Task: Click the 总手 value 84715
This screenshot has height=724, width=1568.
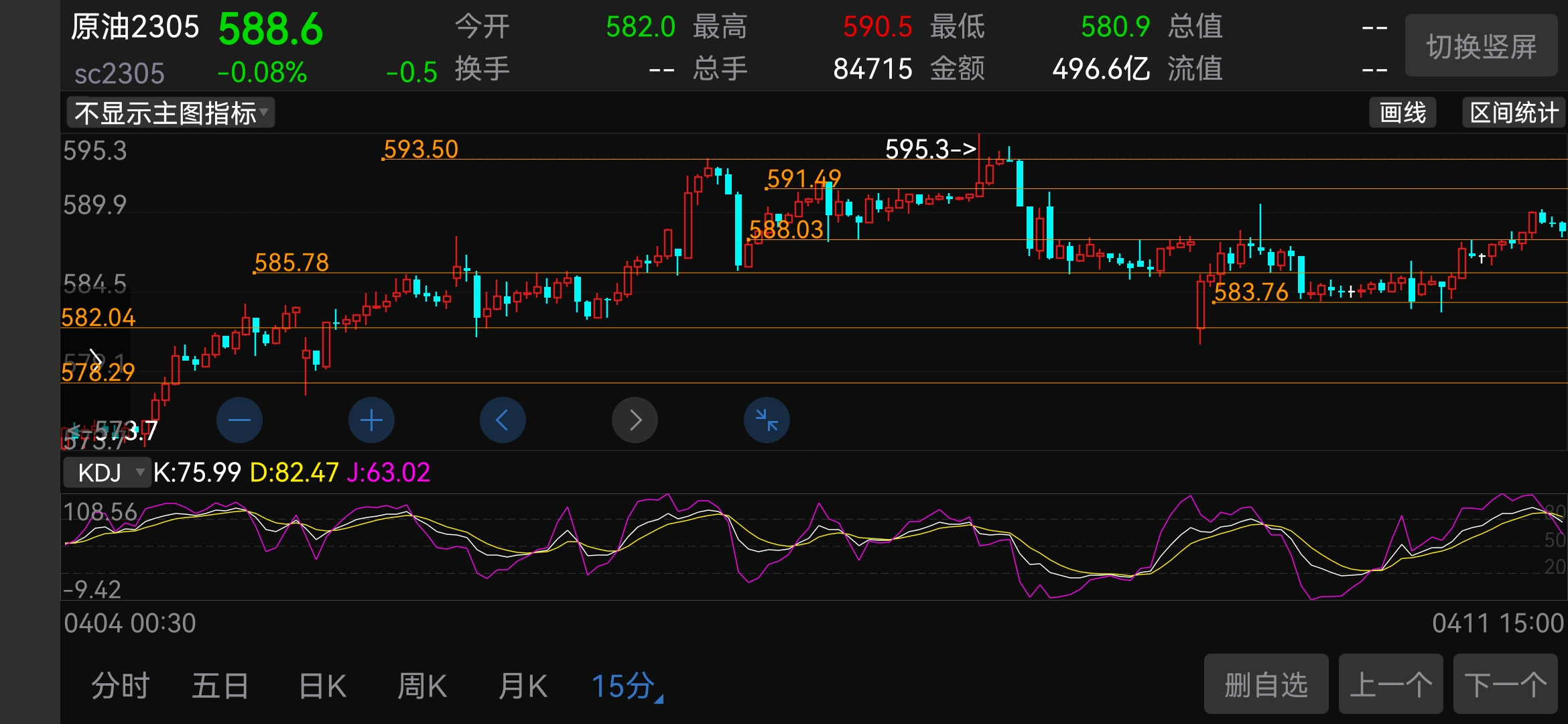Action: (x=872, y=68)
